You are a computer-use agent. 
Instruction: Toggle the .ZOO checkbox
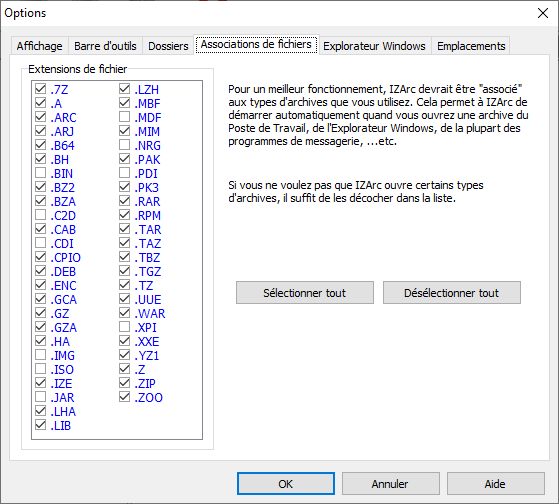pyautogui.click(x=124, y=397)
